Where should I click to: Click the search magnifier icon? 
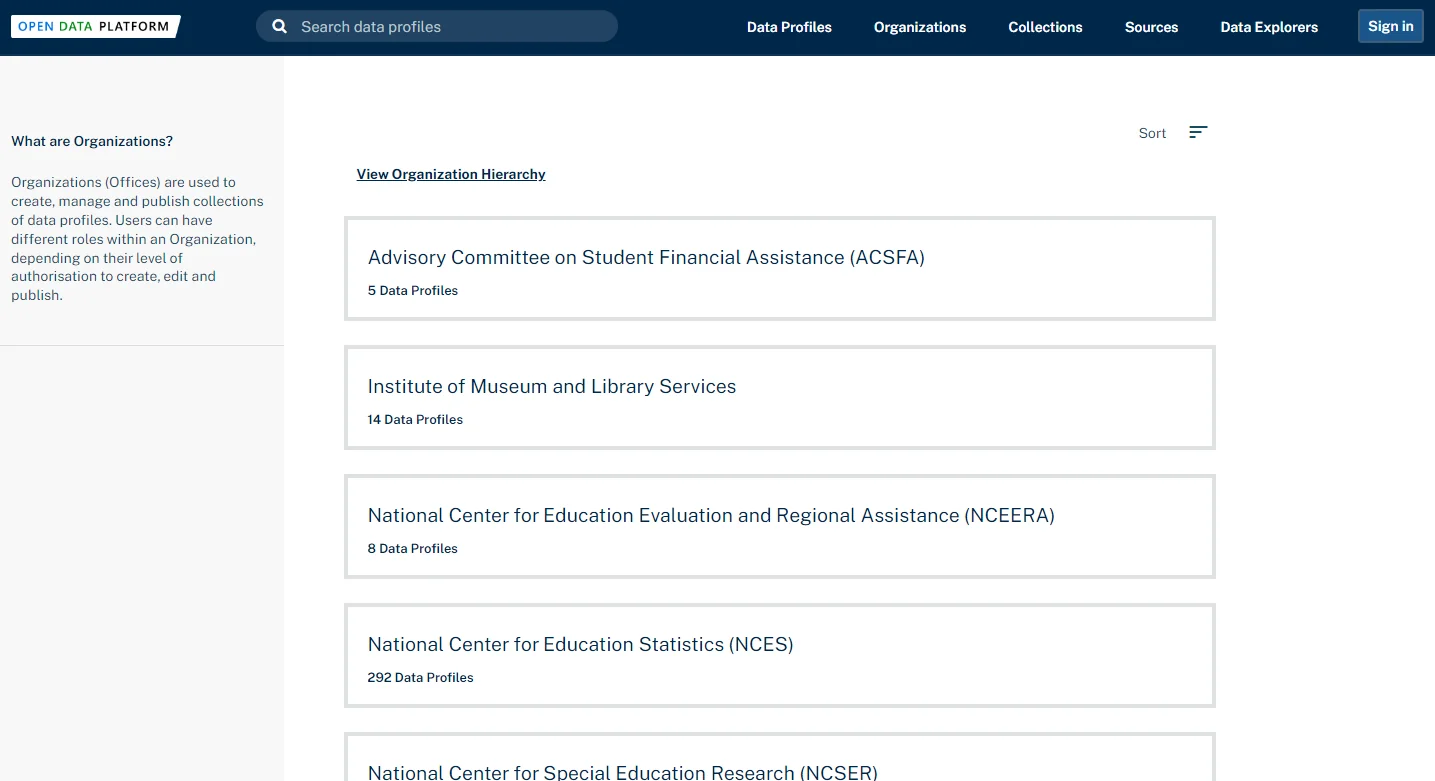[280, 27]
